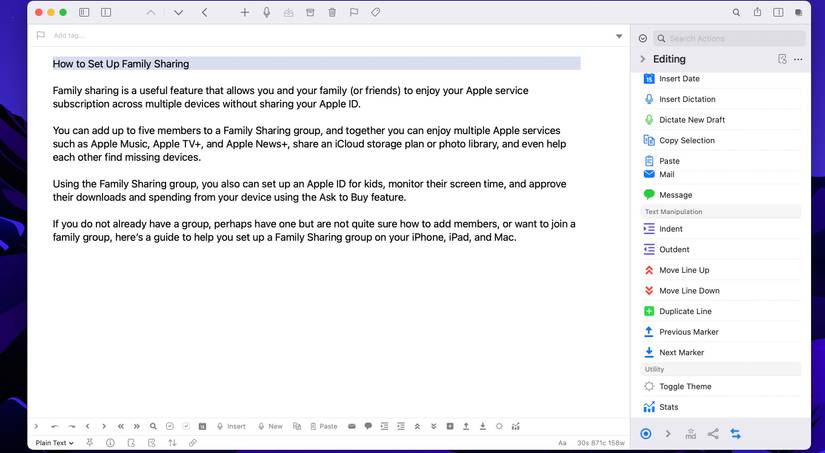Archive the current draft
Image resolution: width=825 pixels, height=453 pixels.
pos(310,13)
